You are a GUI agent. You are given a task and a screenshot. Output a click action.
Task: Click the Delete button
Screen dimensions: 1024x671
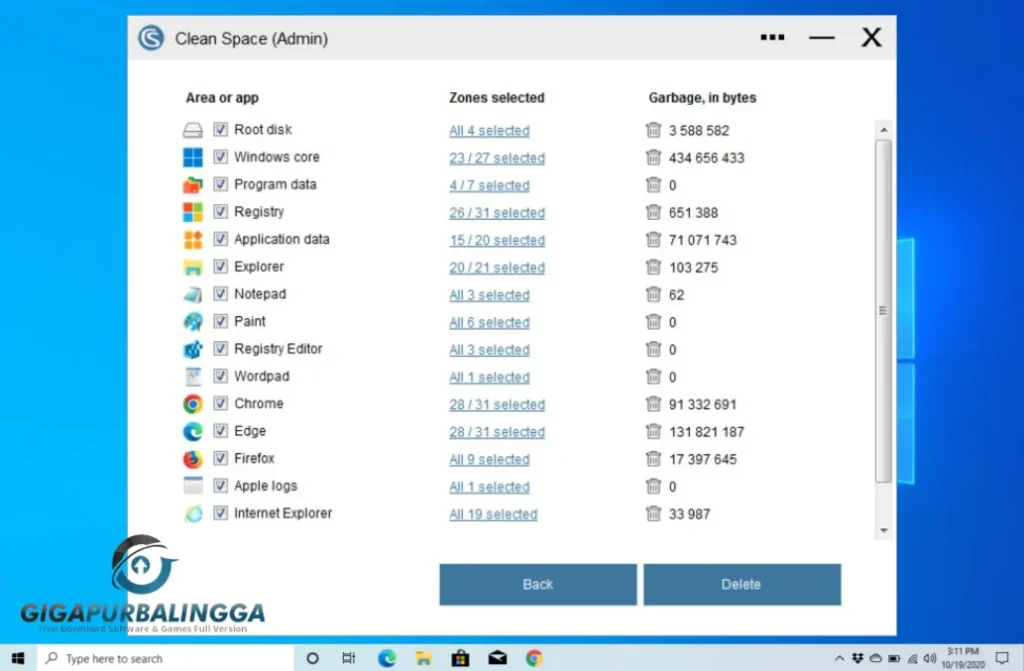click(x=742, y=584)
